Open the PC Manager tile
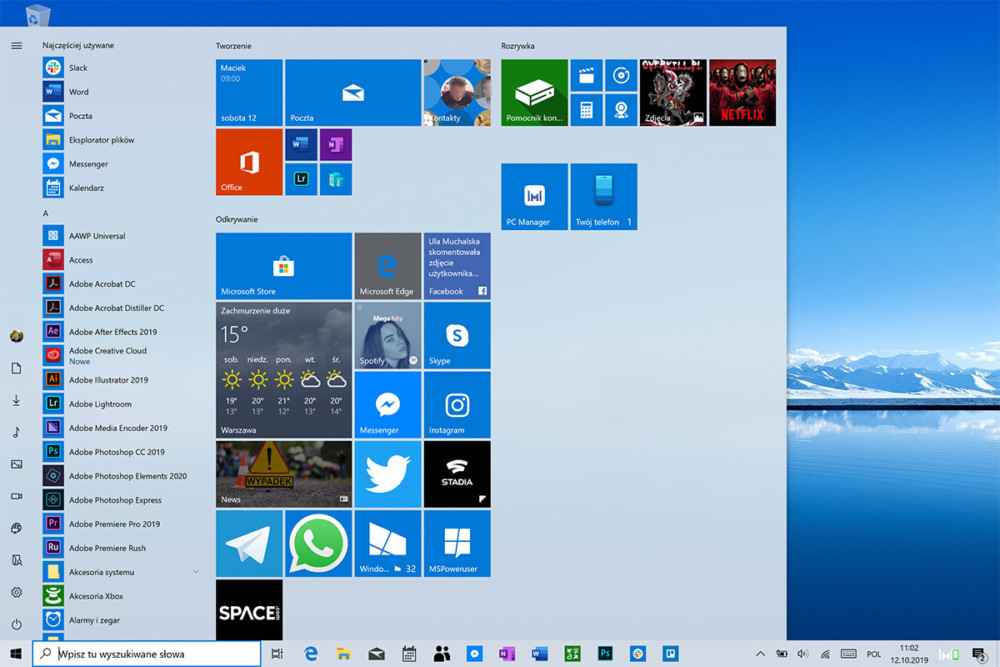 tap(534, 196)
